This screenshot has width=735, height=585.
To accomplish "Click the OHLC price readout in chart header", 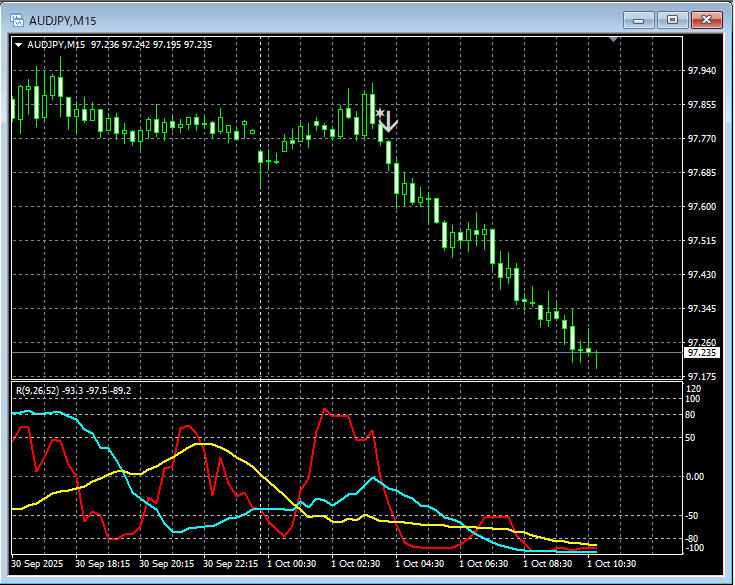I will 151,44.
